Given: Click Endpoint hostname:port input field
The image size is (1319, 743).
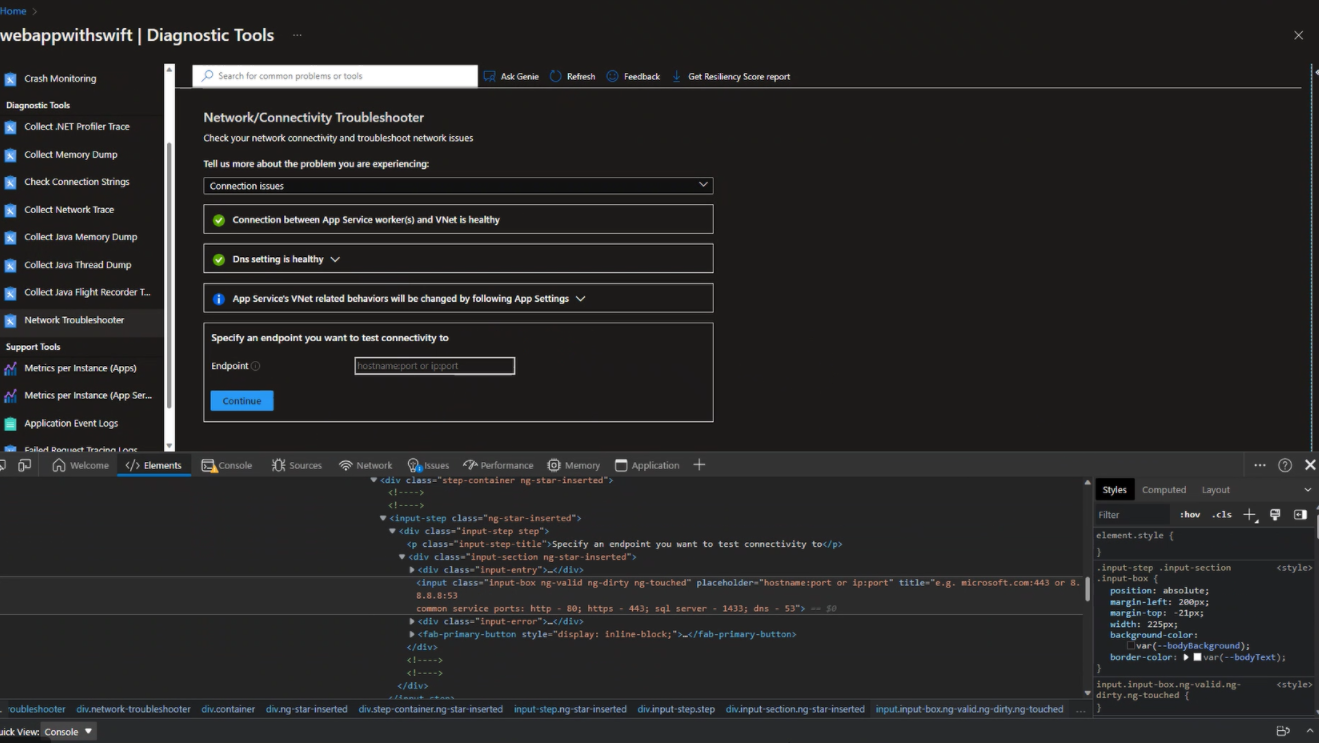Looking at the screenshot, I should click(x=435, y=366).
